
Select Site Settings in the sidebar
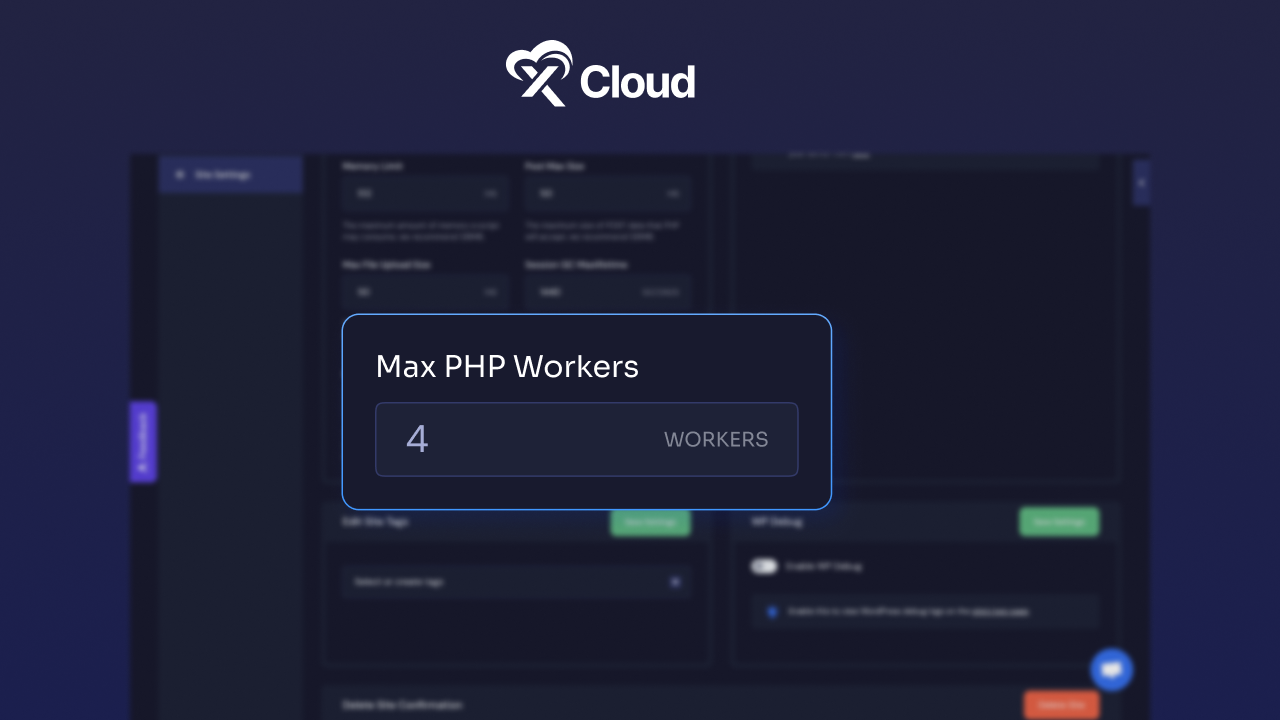click(225, 174)
